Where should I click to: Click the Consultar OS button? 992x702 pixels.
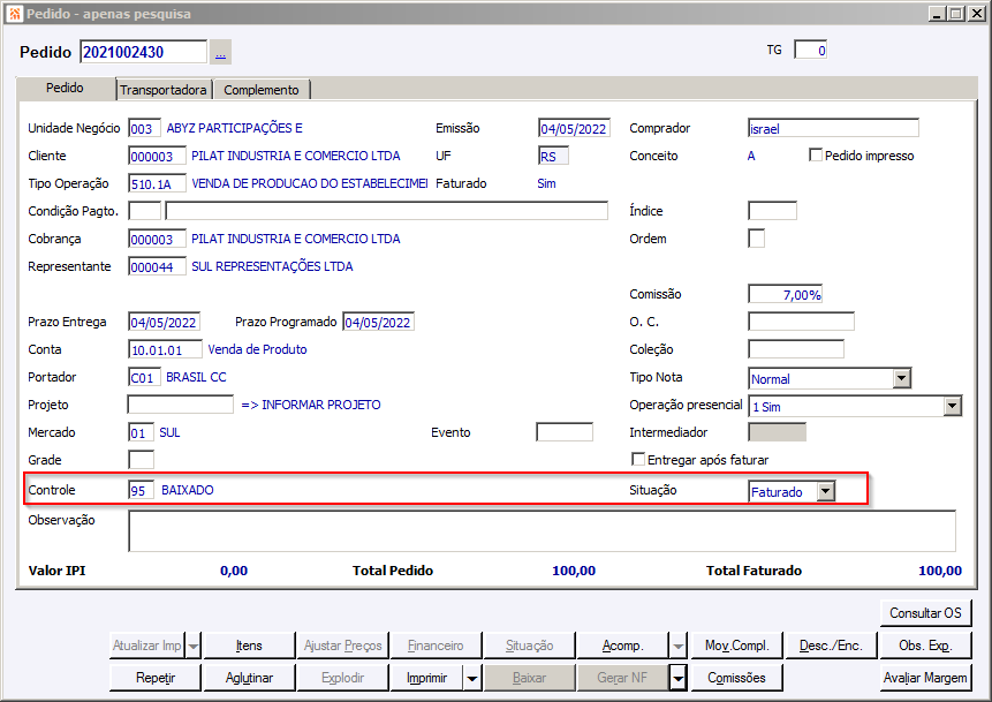[925, 613]
